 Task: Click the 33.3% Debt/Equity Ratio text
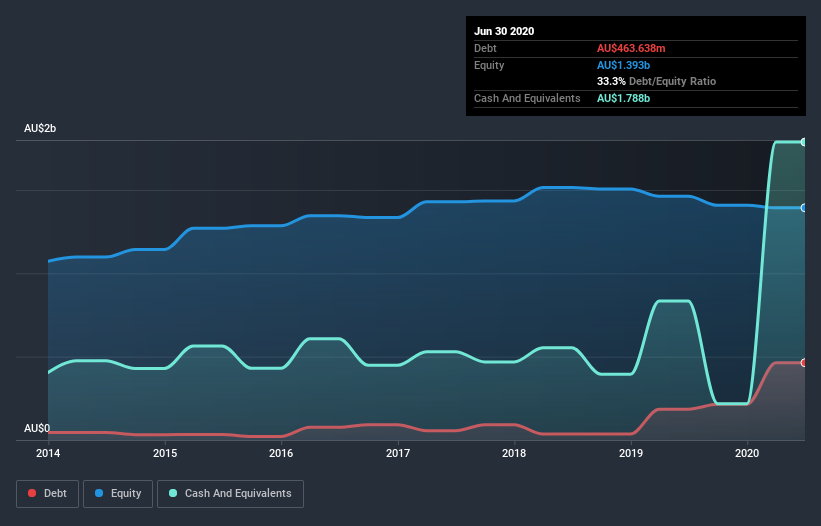point(656,81)
